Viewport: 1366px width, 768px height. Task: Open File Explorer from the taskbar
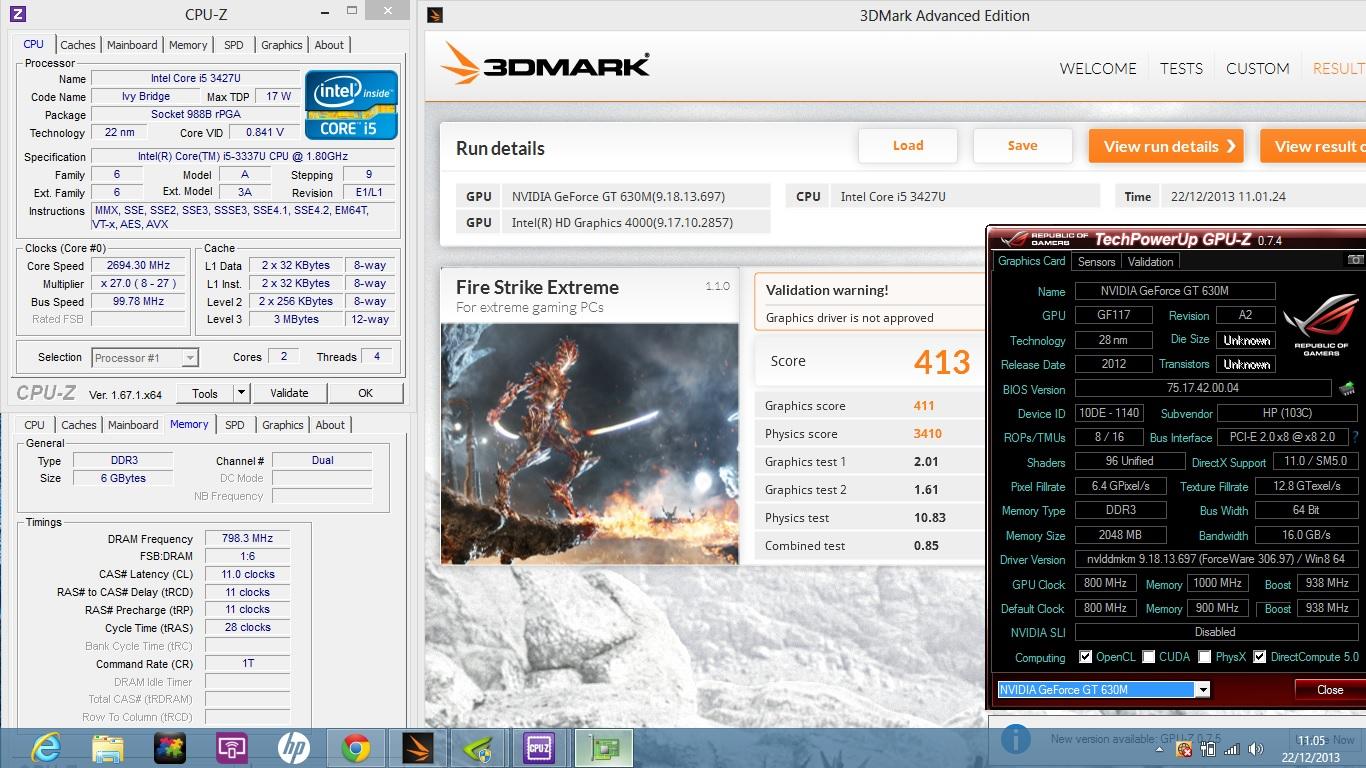tap(107, 748)
